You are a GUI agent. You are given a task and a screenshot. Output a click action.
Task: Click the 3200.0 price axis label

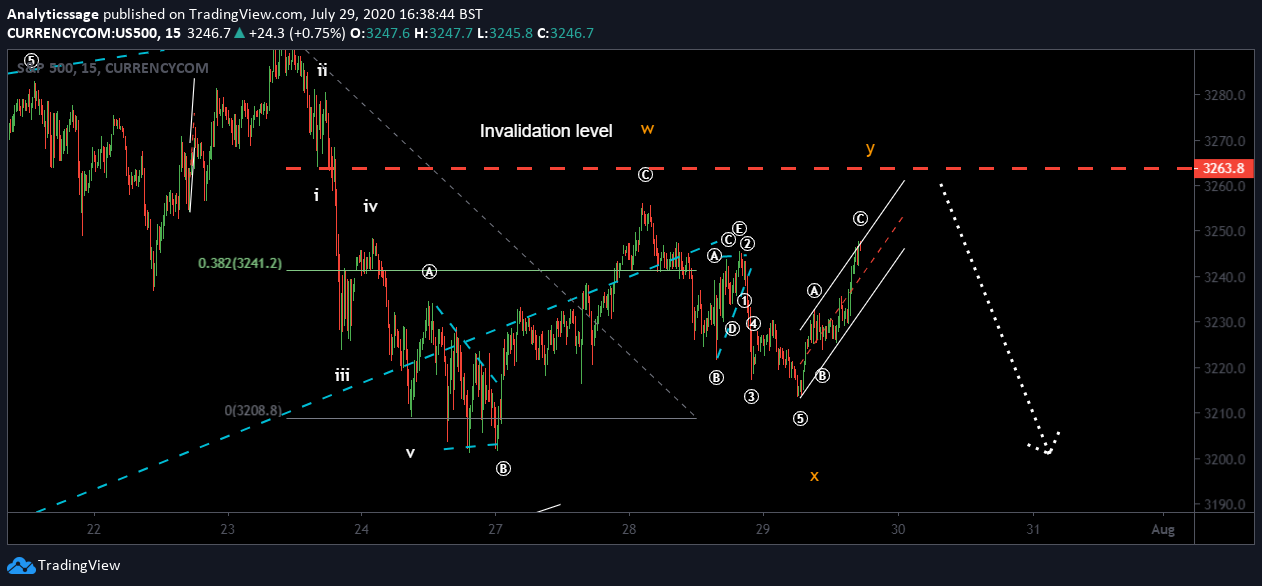tap(1226, 460)
